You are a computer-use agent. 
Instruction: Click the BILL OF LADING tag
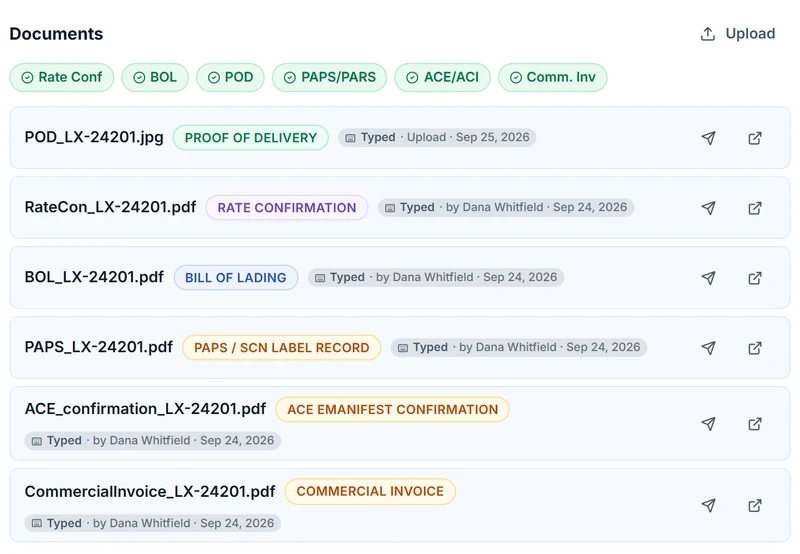pos(236,278)
